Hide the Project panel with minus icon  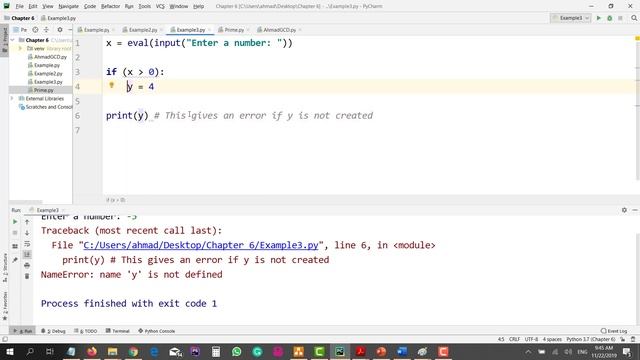pos(70,30)
